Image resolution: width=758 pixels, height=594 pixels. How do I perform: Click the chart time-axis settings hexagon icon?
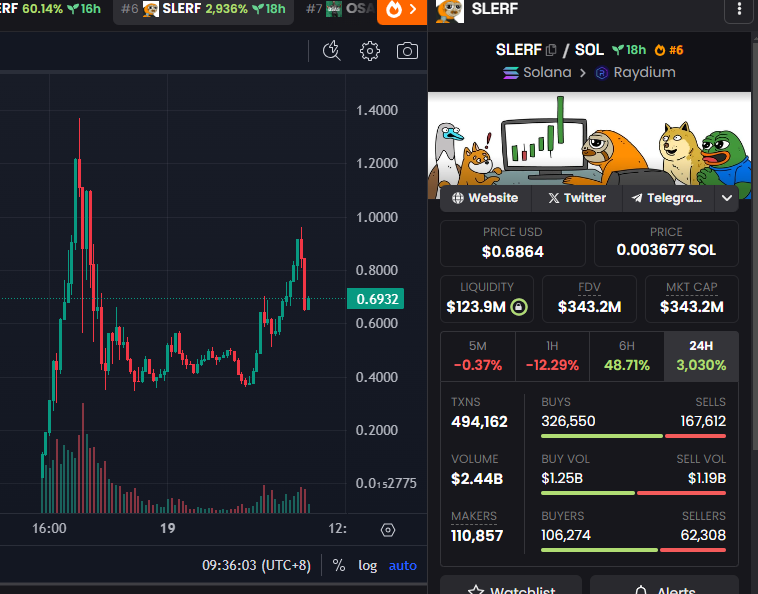tap(388, 530)
